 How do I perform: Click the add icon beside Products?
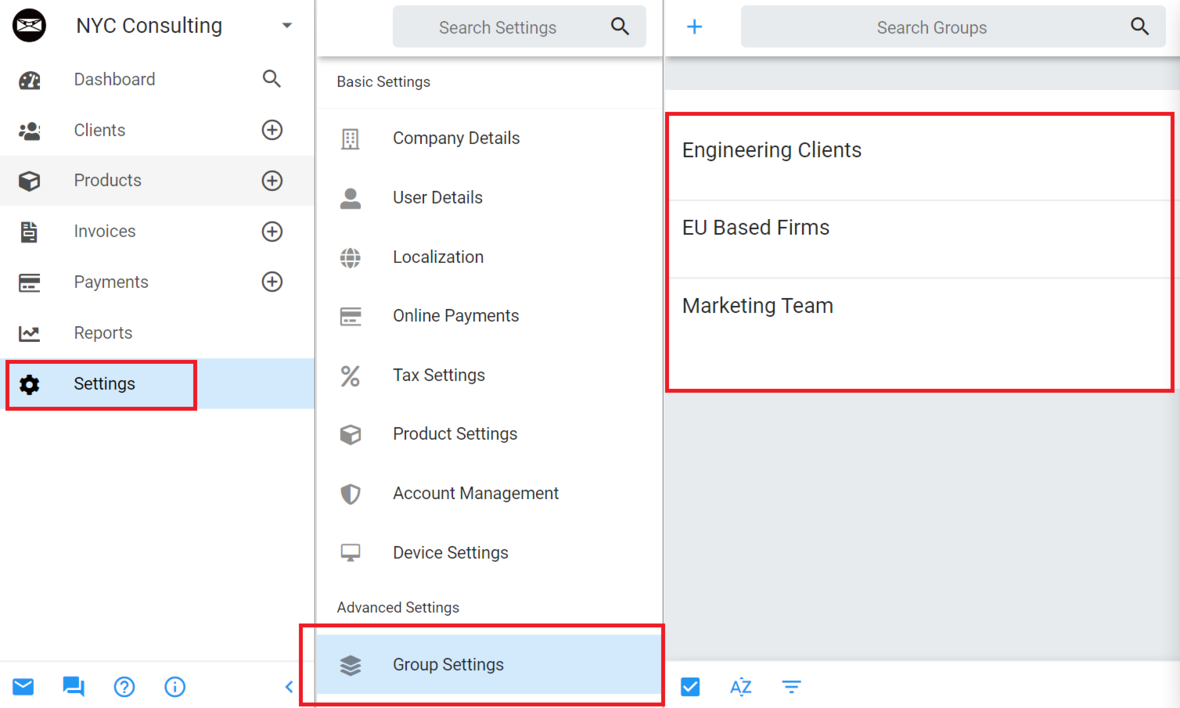coord(272,181)
